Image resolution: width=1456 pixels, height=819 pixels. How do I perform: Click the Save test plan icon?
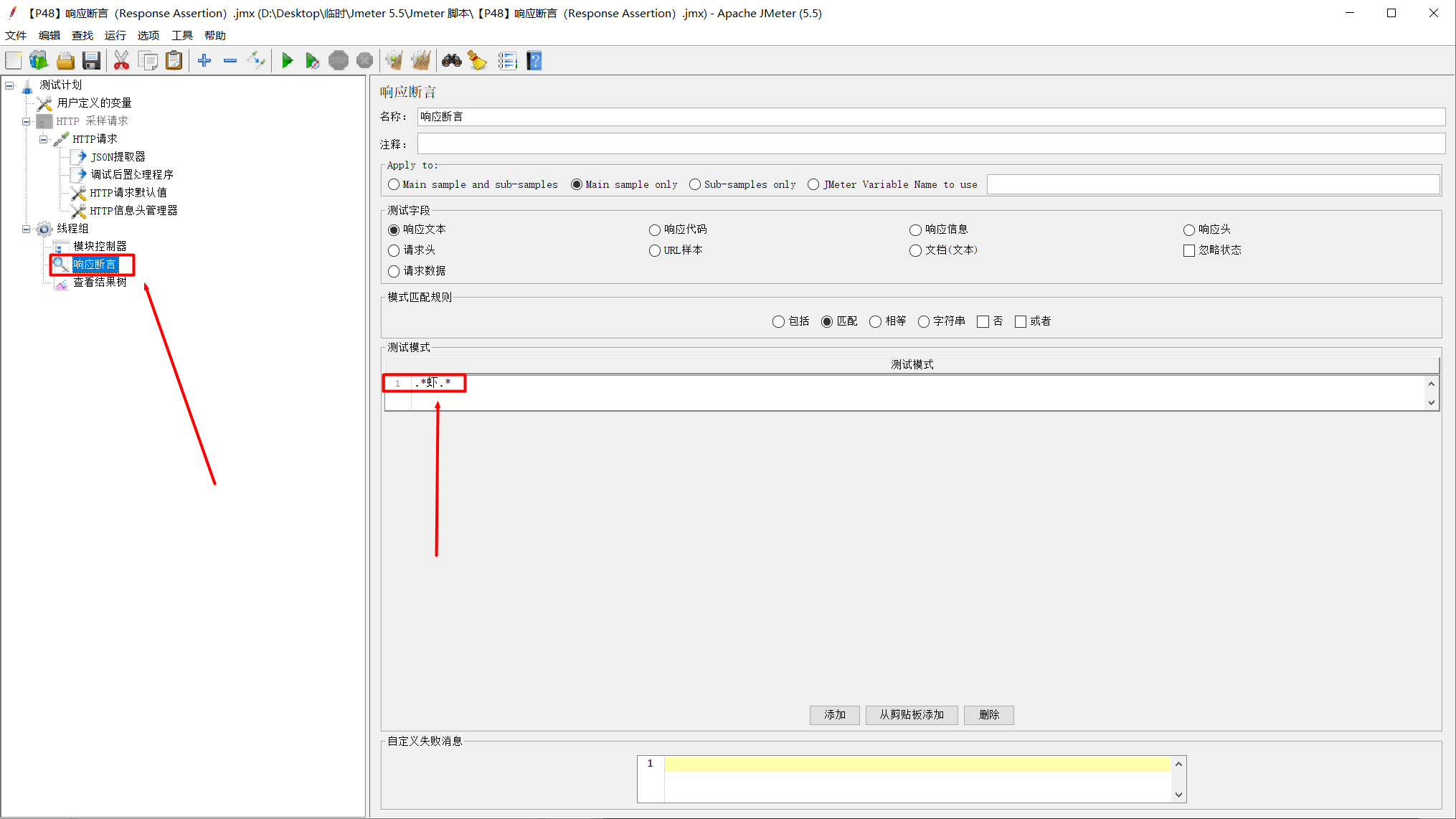91,61
